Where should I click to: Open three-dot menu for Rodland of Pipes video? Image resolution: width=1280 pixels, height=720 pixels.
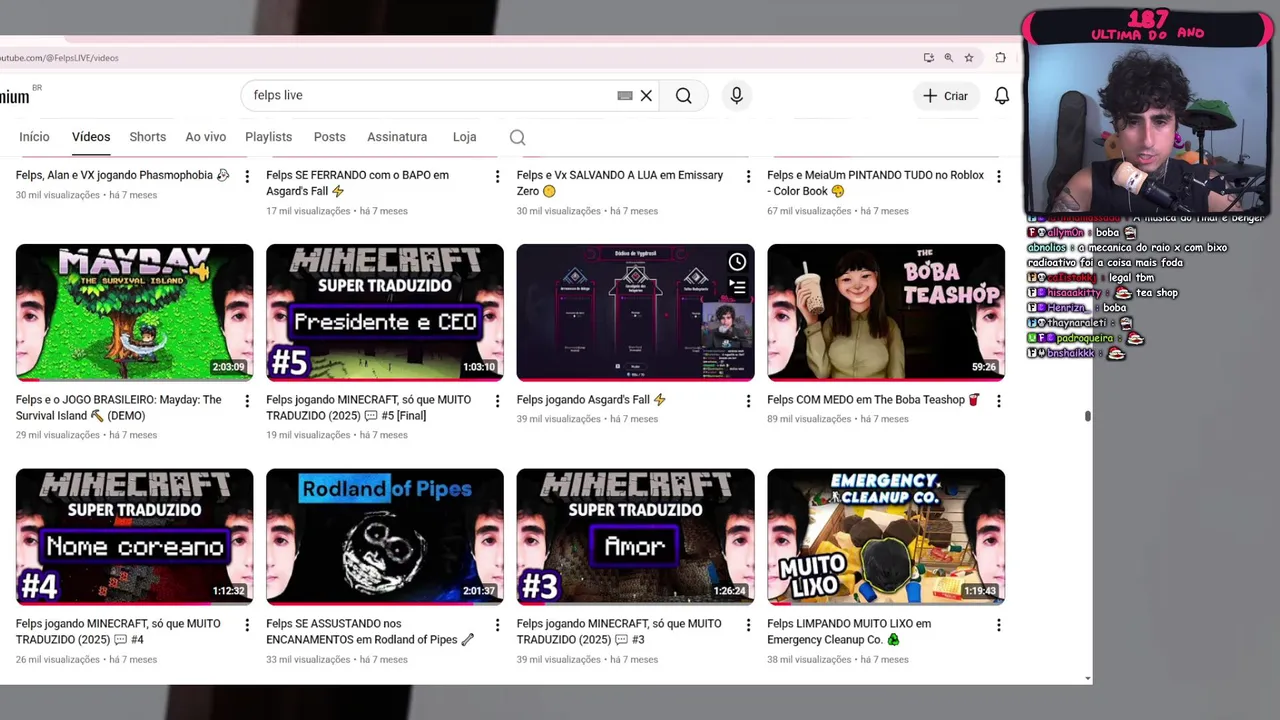(x=497, y=625)
